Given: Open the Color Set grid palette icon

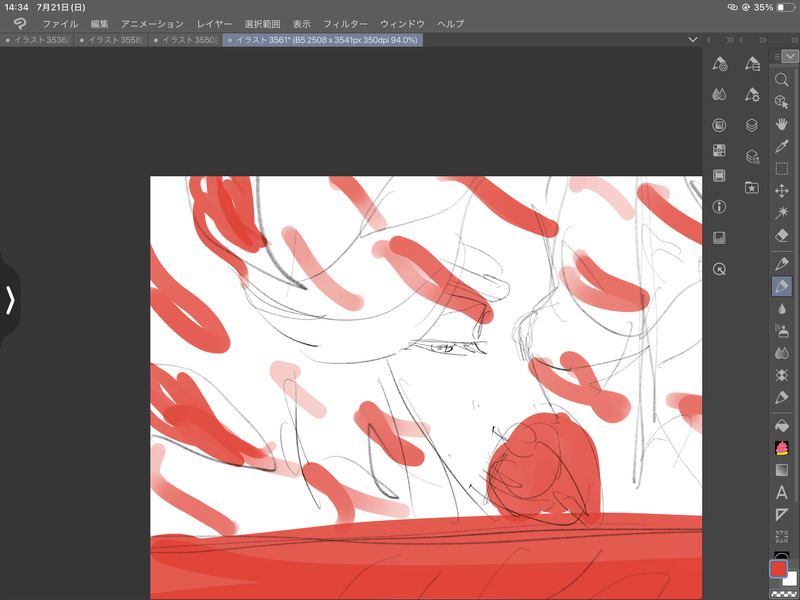Looking at the screenshot, I should [x=719, y=151].
